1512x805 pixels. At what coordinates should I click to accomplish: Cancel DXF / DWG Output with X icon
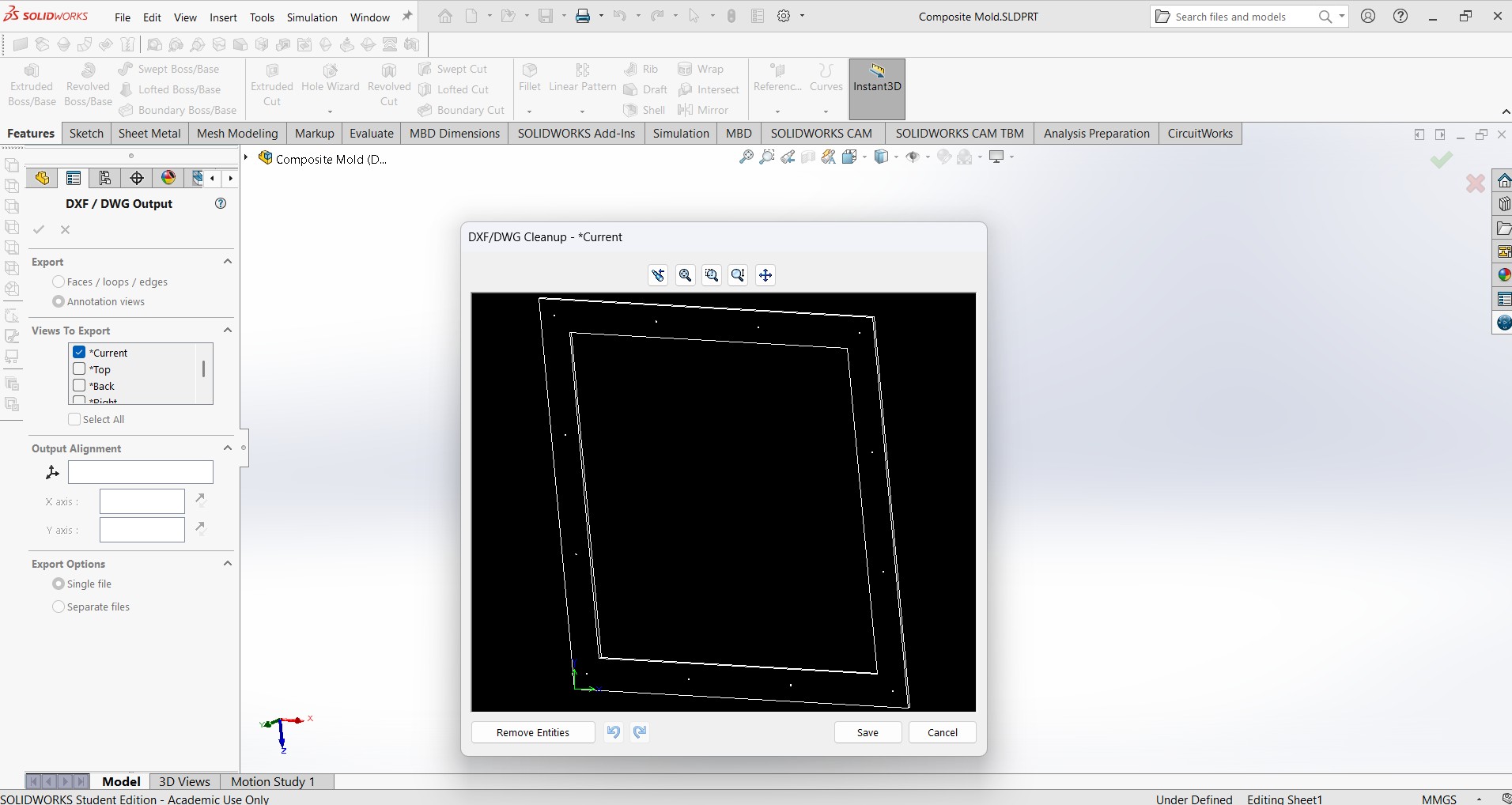[66, 229]
